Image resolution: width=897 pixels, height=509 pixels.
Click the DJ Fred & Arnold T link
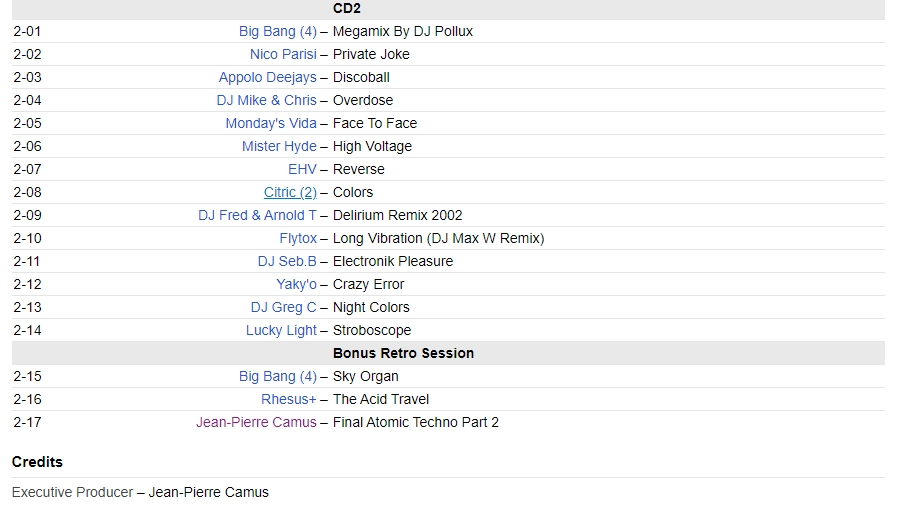pyautogui.click(x=257, y=215)
